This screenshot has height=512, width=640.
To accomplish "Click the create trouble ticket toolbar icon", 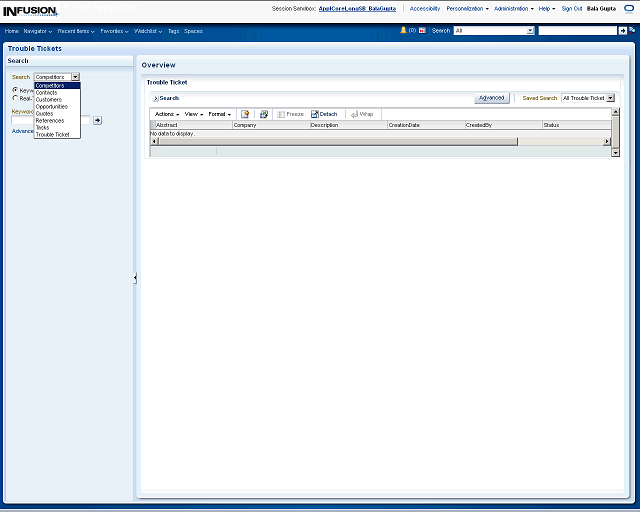I will (x=245, y=114).
